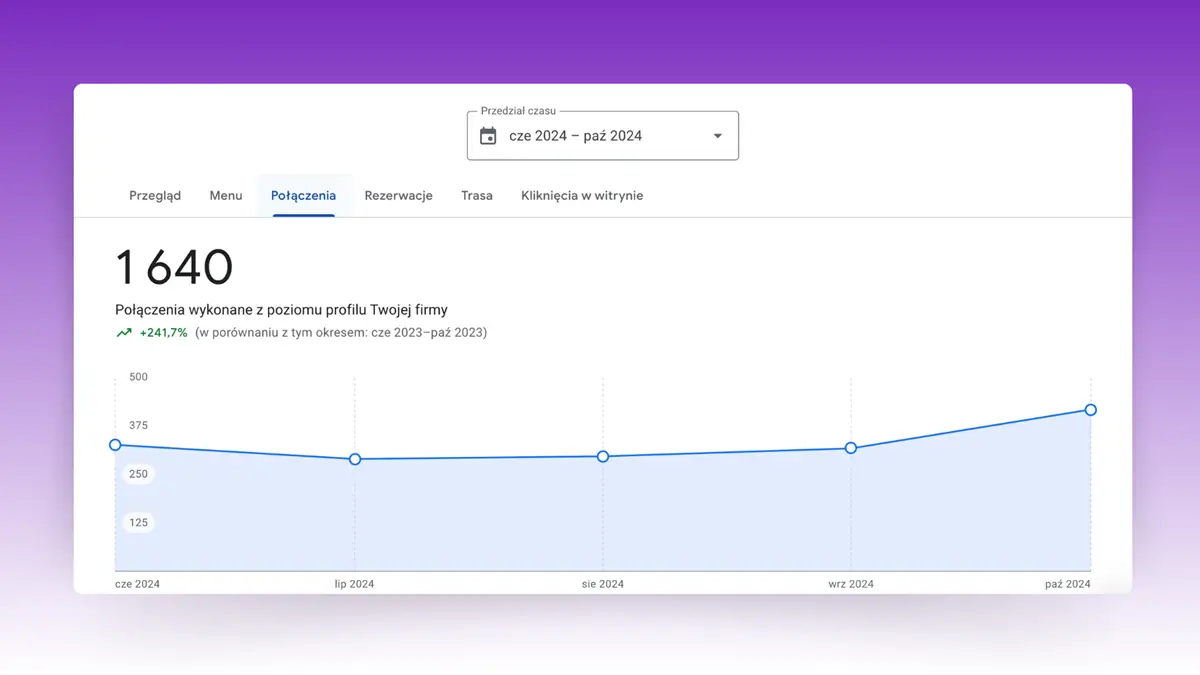Open the Przegląd tab
Screen dimensions: 1200x675
155,196
